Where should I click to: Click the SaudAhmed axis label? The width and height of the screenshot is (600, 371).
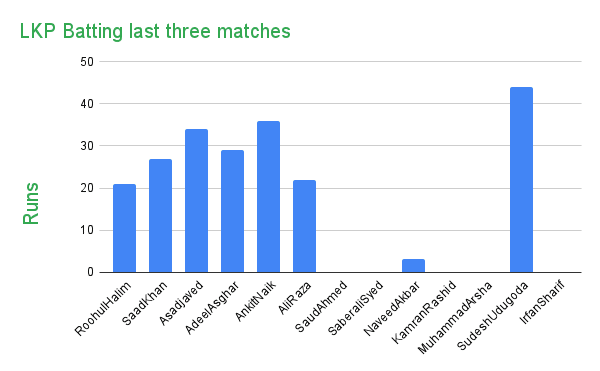pos(321,306)
